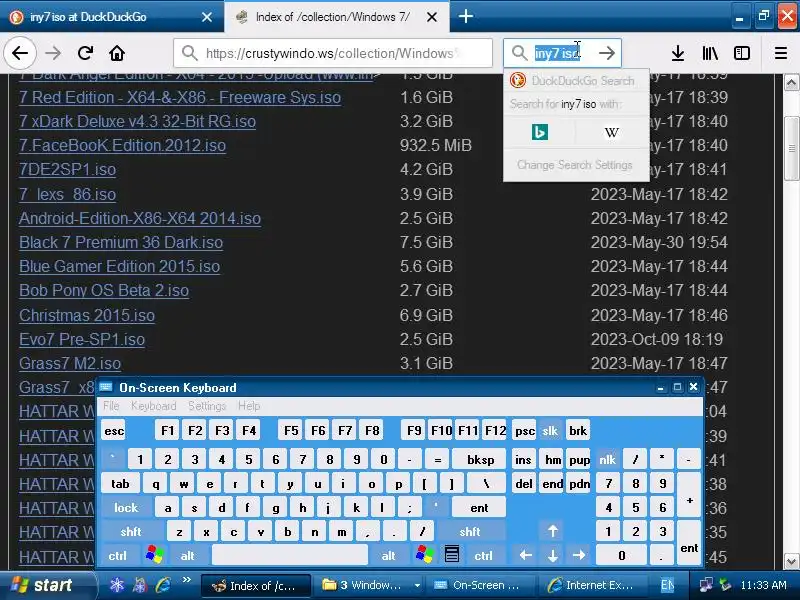This screenshot has width=800, height=600.
Task: Open the Windows start menu
Action: [45, 585]
